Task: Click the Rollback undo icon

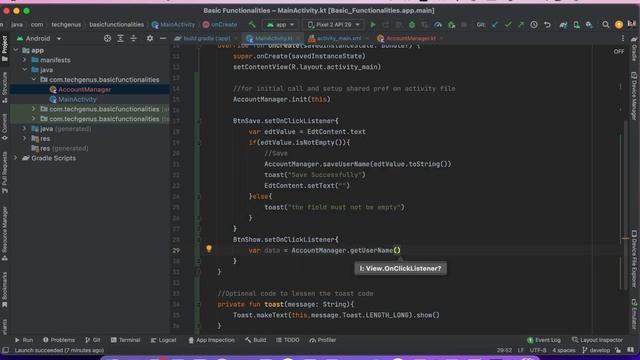Action: pyautogui.click(x=547, y=25)
